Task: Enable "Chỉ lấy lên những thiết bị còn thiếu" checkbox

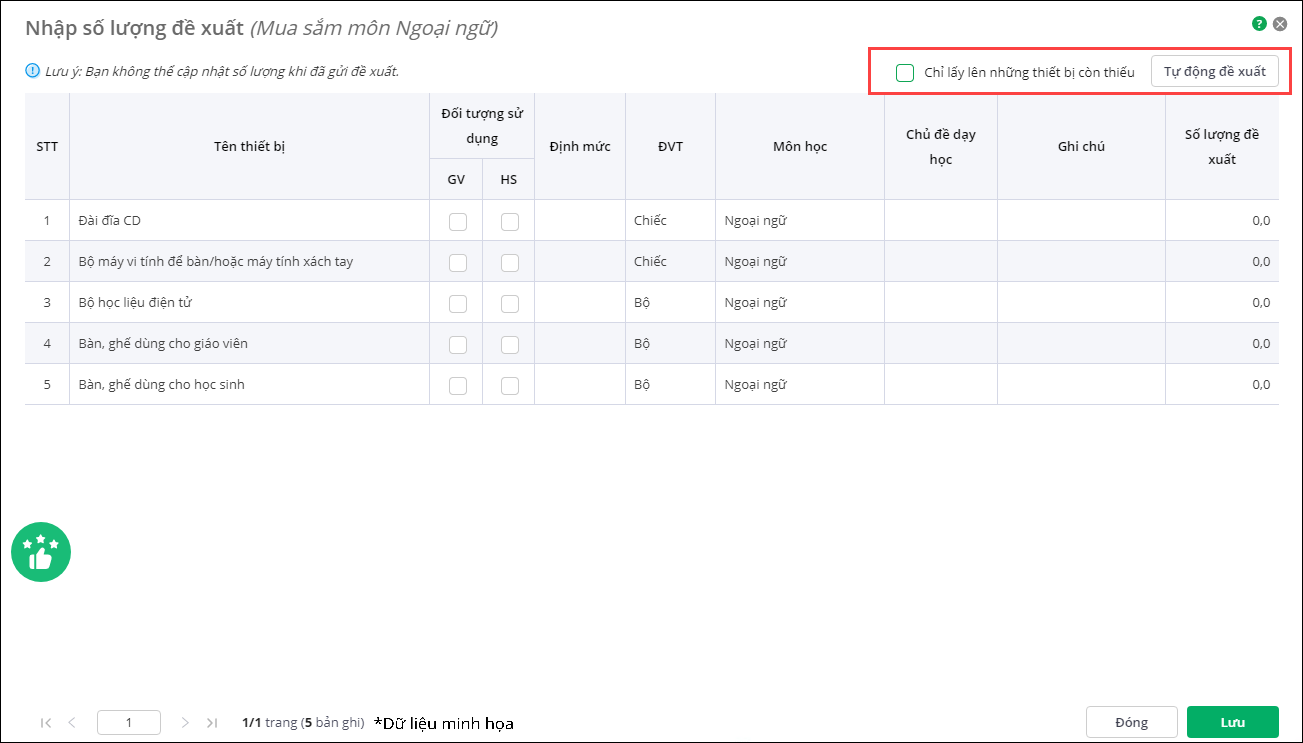Action: coord(905,72)
